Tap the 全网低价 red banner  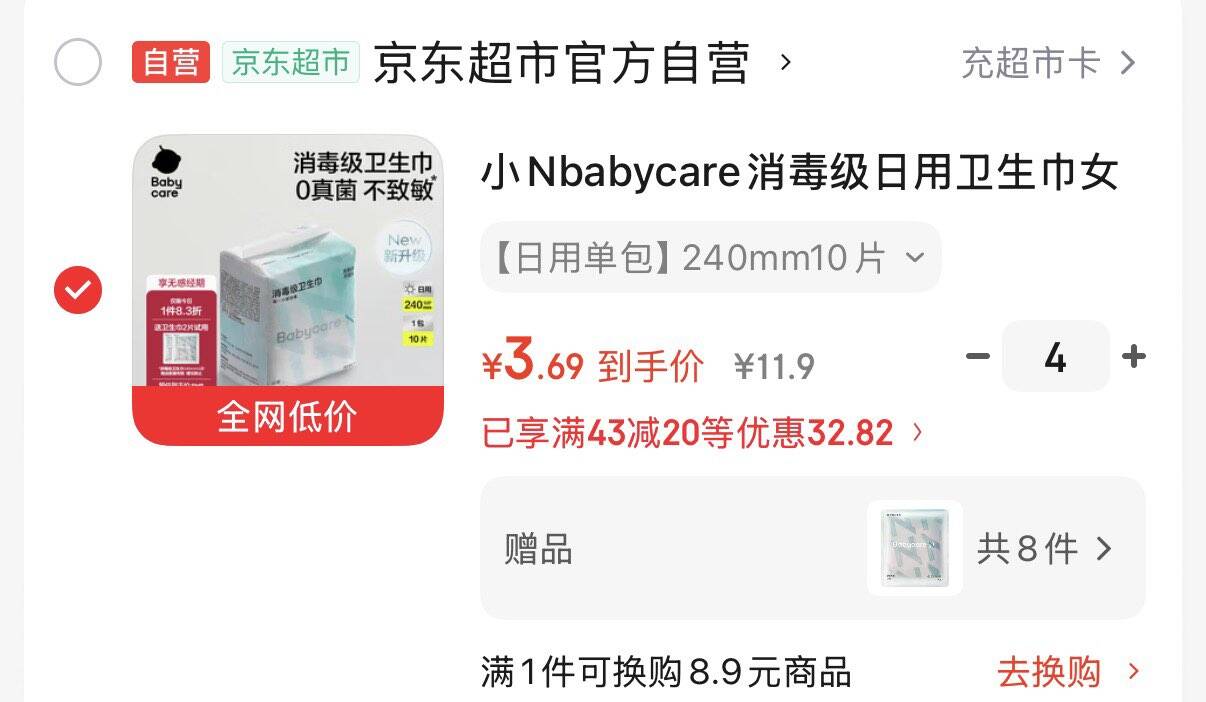288,416
